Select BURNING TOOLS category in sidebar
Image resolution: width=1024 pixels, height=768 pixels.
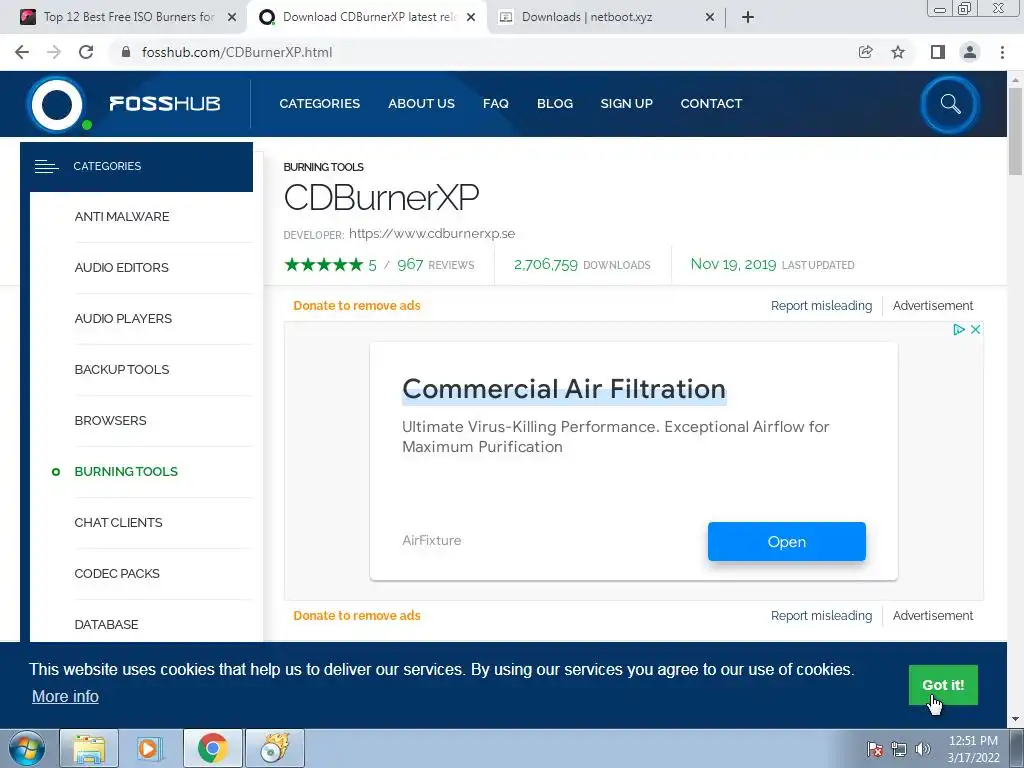126,472
